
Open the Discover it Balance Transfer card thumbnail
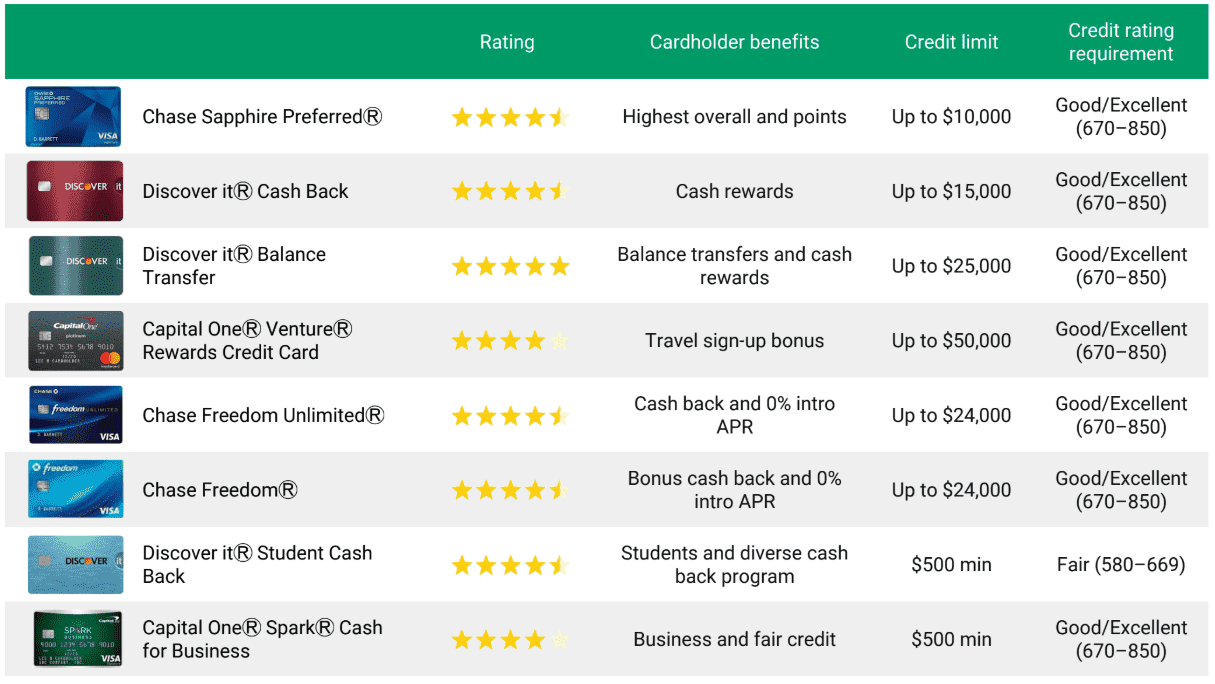[x=76, y=266]
